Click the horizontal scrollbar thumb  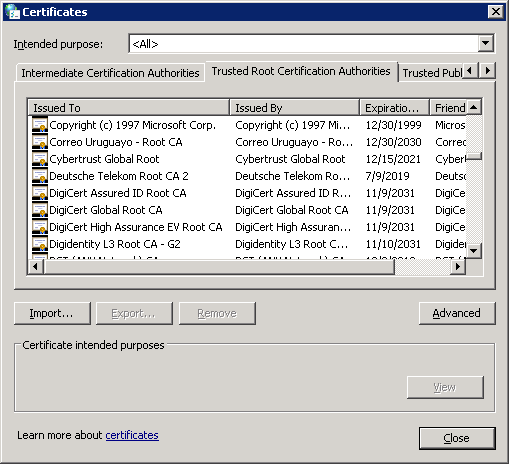(219, 267)
